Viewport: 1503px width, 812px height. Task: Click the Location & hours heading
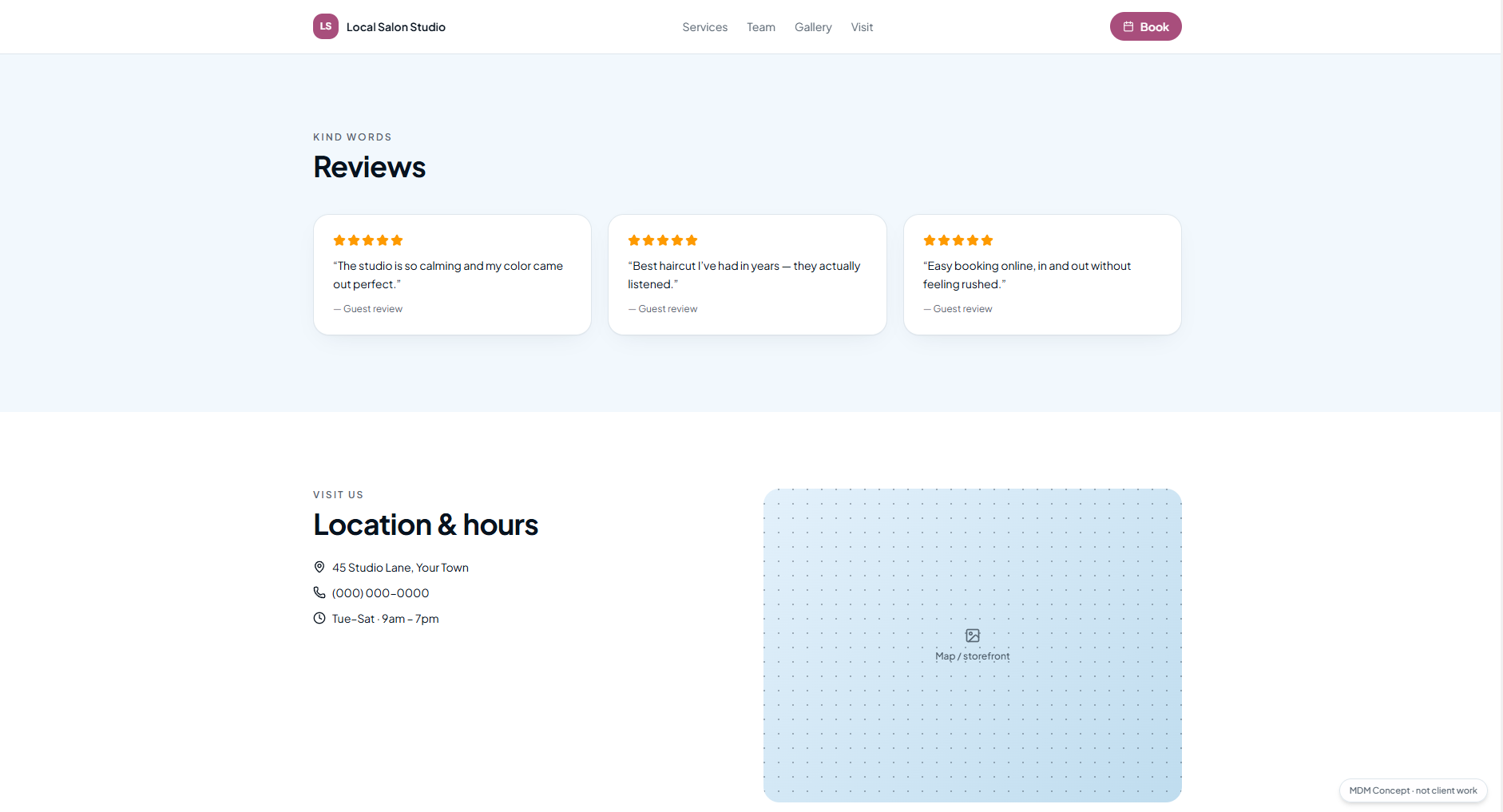click(x=426, y=525)
